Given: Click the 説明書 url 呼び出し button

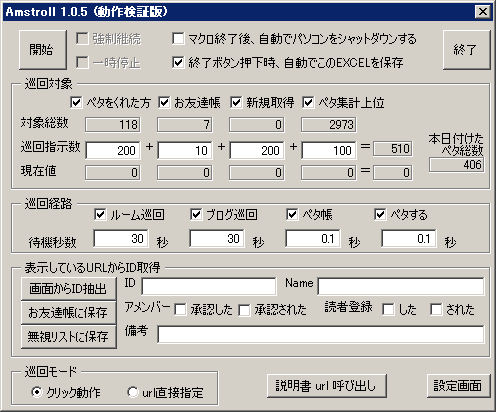Looking at the screenshot, I should (327, 386).
